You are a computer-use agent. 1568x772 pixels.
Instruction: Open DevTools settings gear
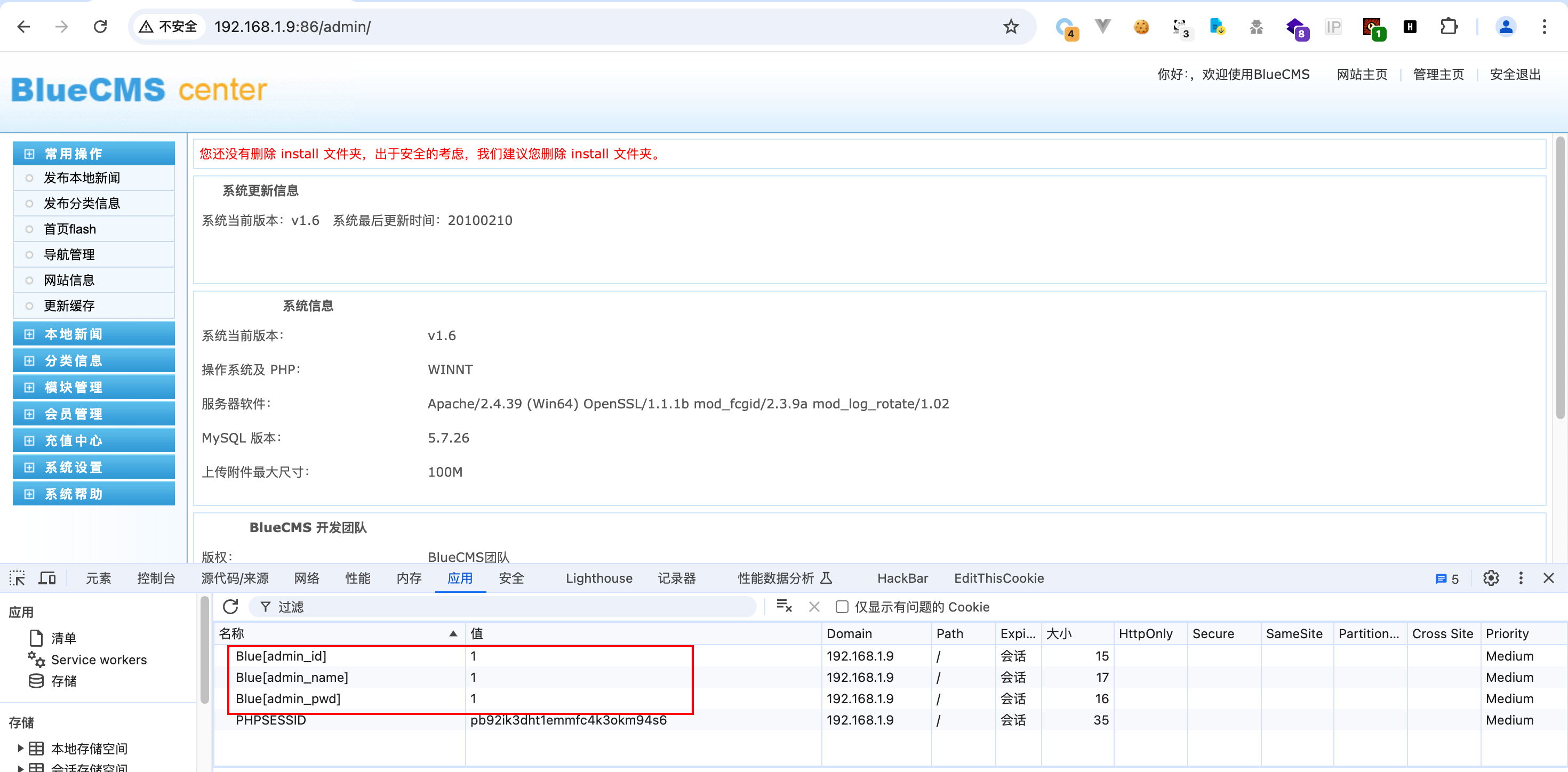pyautogui.click(x=1491, y=578)
